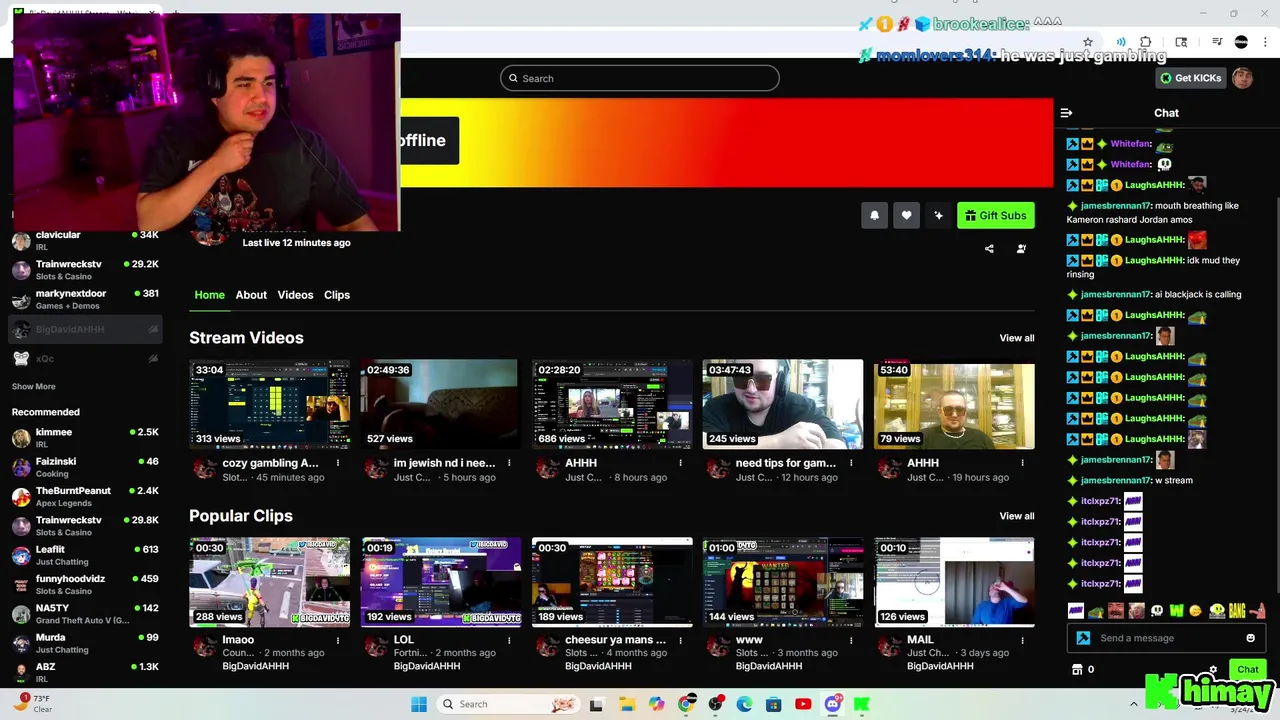Image resolution: width=1280 pixels, height=720 pixels.
Task: Open TheBurntPeanut recommended channel
Action: (85, 497)
